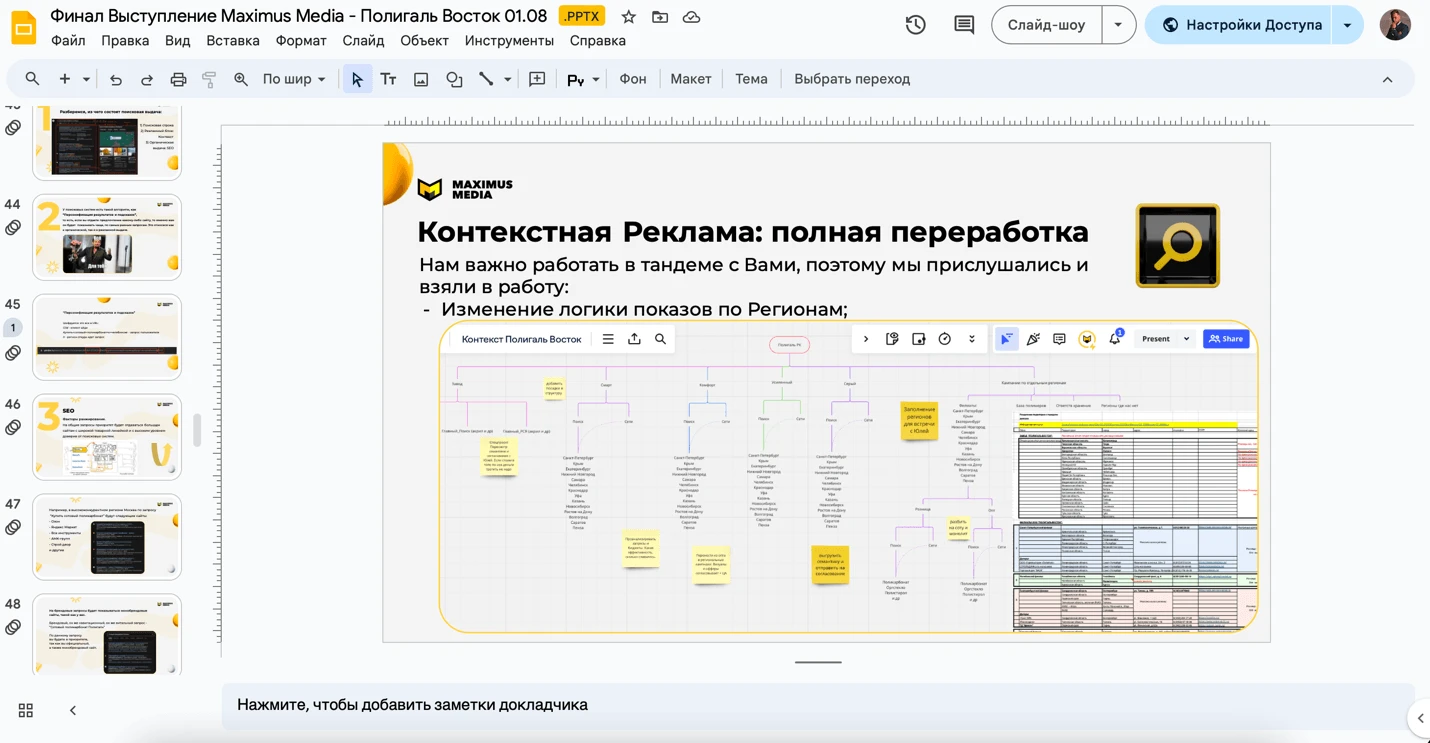Open version history clock icon
Screen dimensions: 1430x743
pos(915,25)
